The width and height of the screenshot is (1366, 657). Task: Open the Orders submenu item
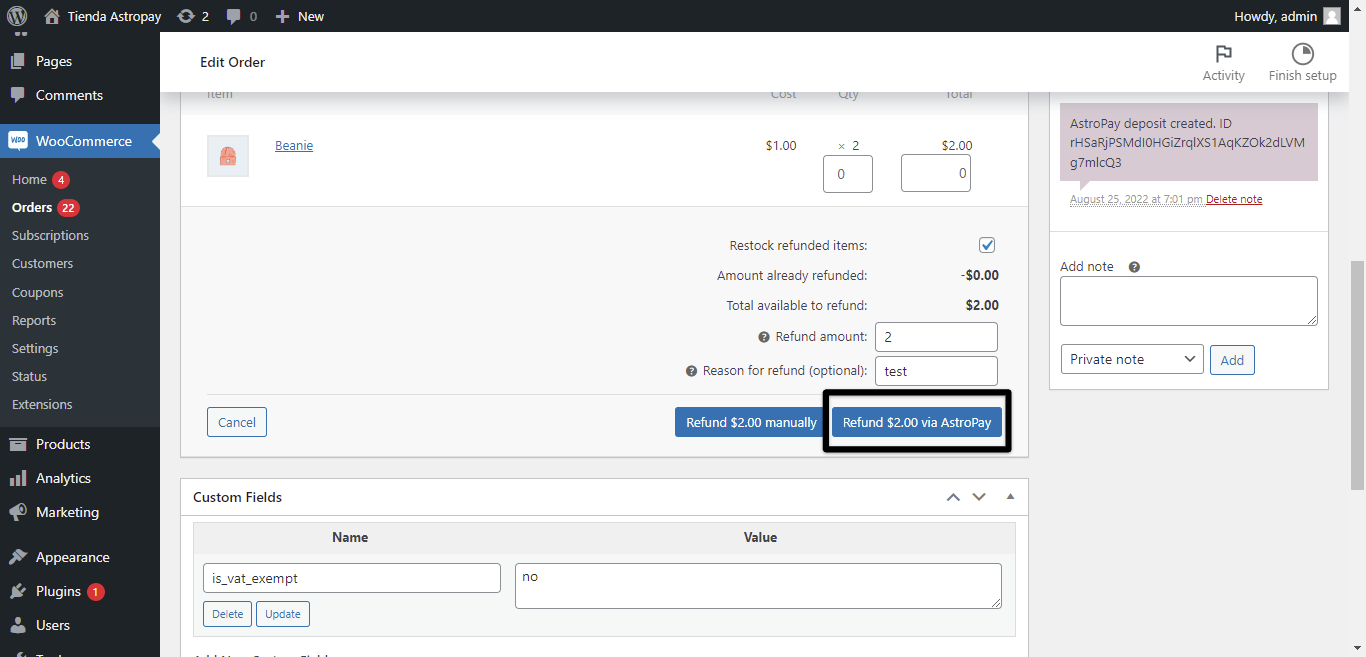32,207
